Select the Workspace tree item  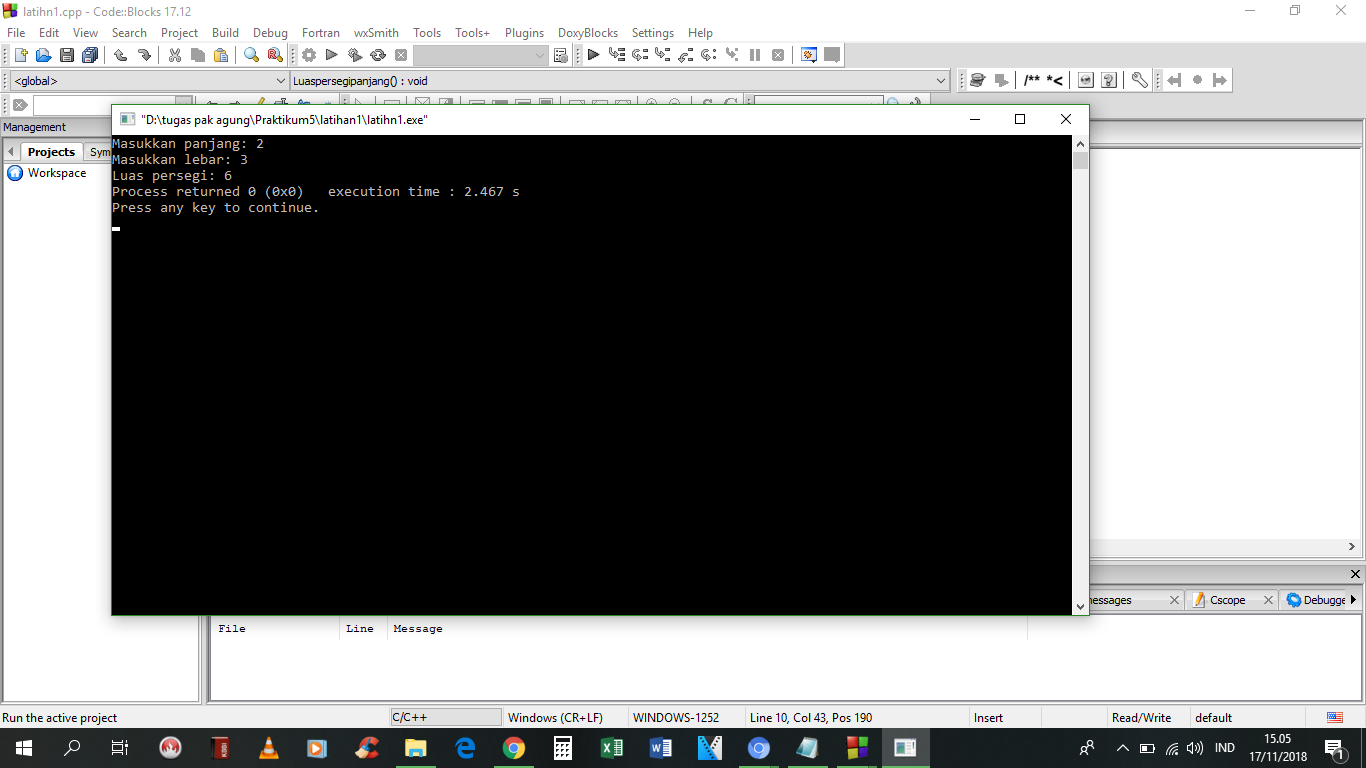pyautogui.click(x=57, y=173)
